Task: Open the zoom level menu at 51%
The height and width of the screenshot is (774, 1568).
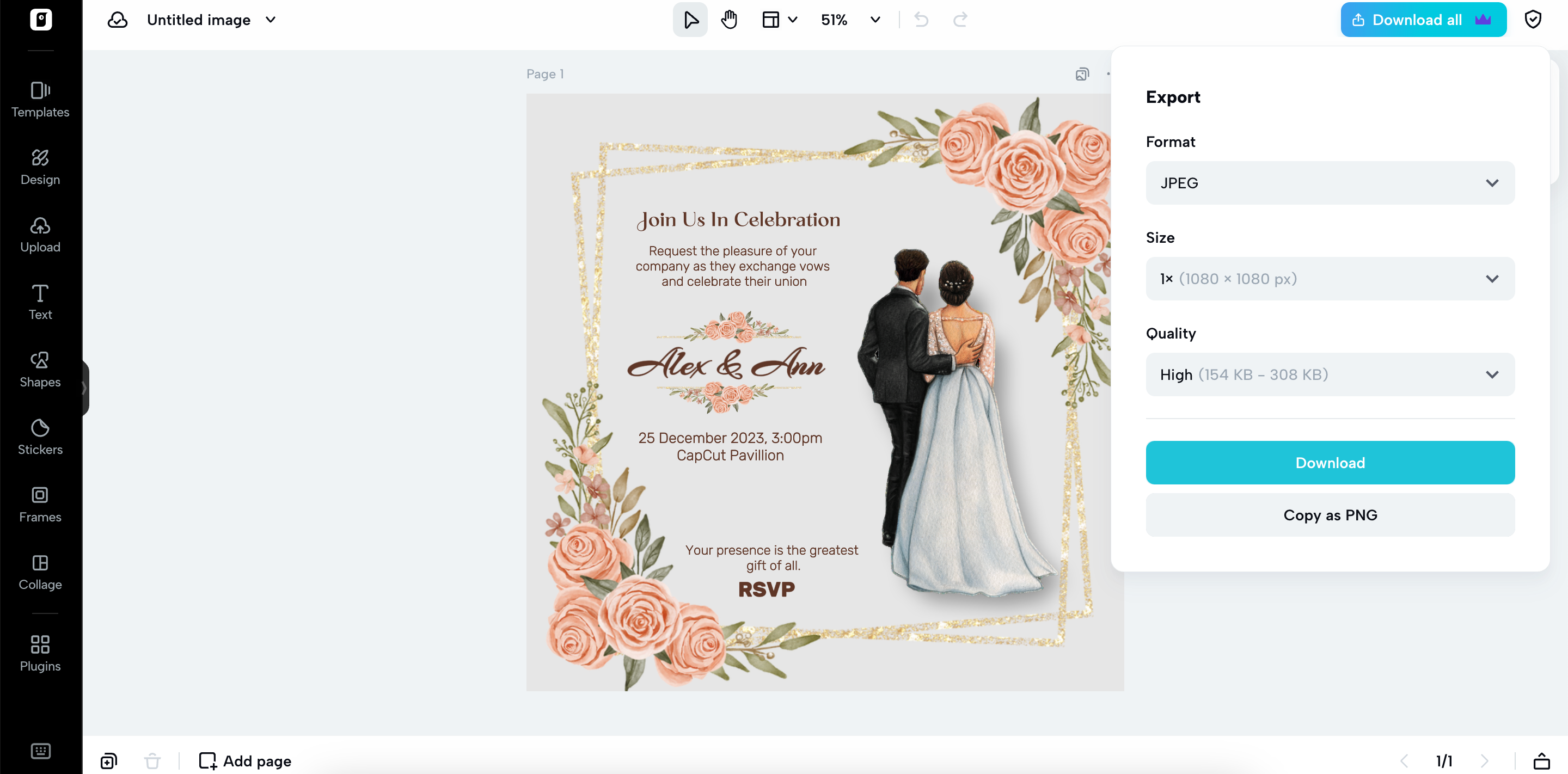Action: coord(850,19)
